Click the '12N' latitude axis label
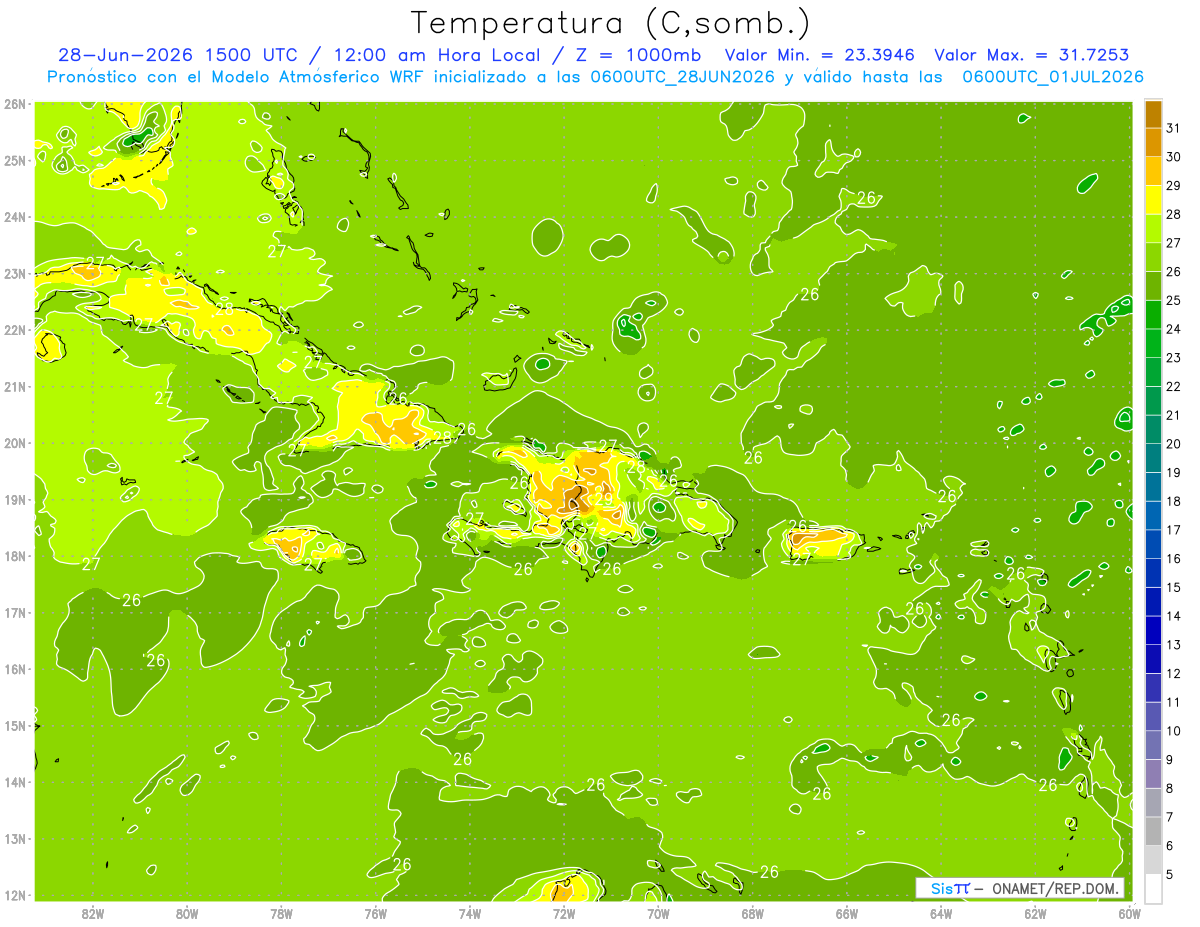1200x927 pixels. point(15,895)
